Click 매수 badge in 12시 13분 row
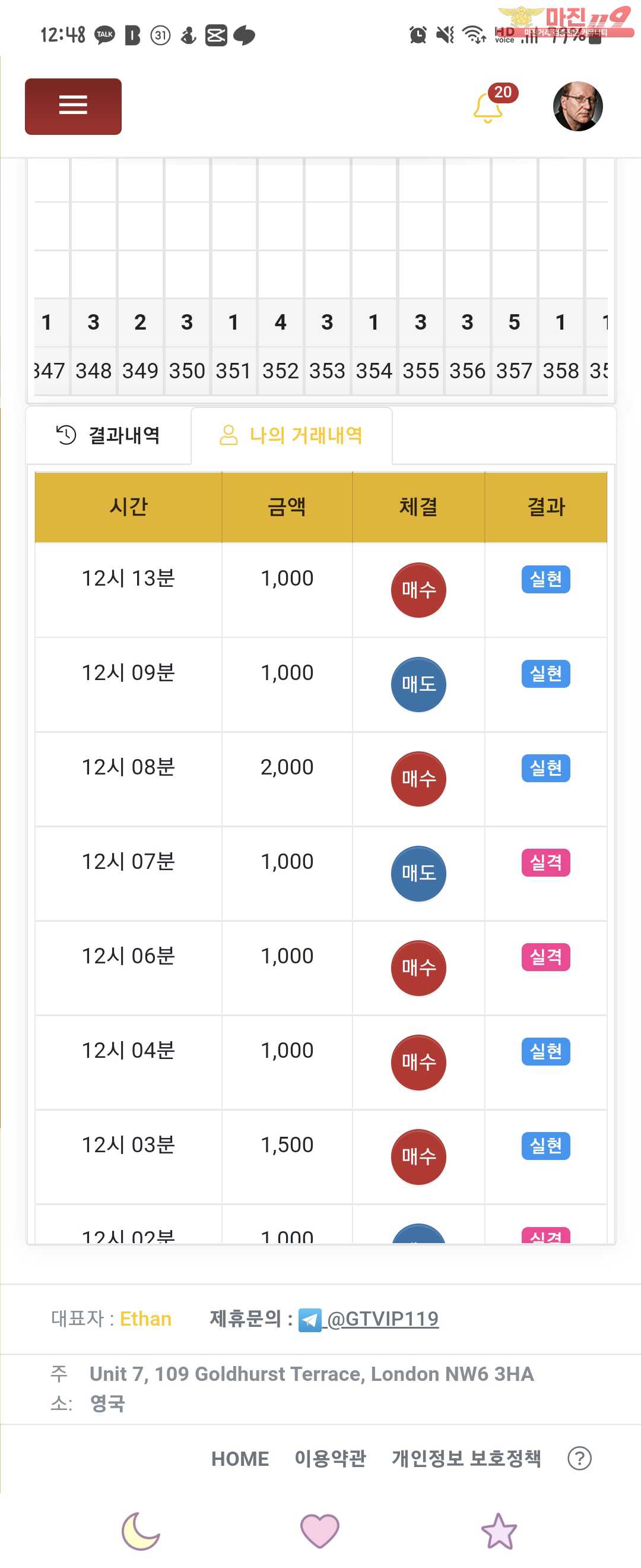The height and width of the screenshot is (1568, 641). click(418, 590)
